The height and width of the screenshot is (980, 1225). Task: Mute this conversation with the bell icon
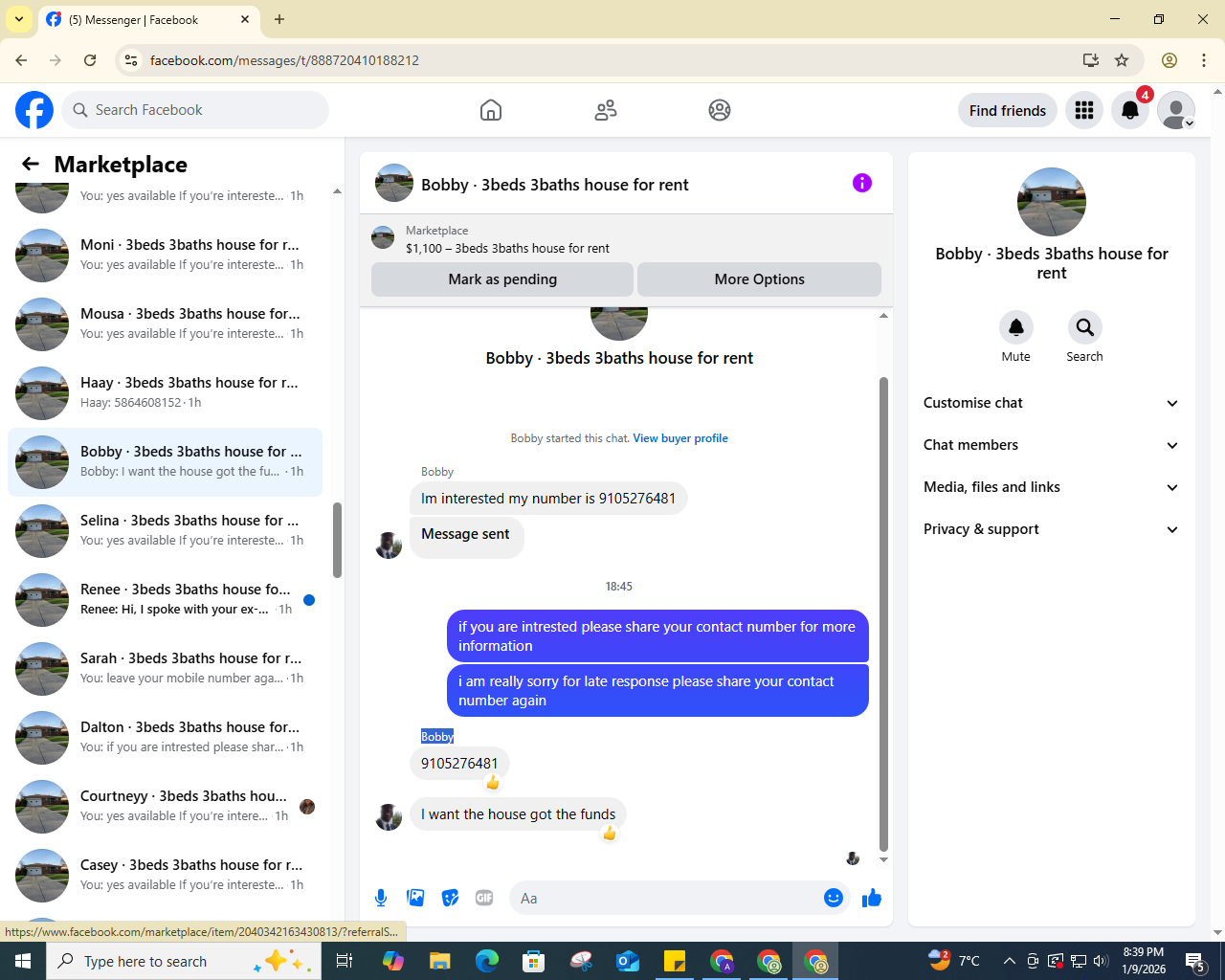point(1016,327)
